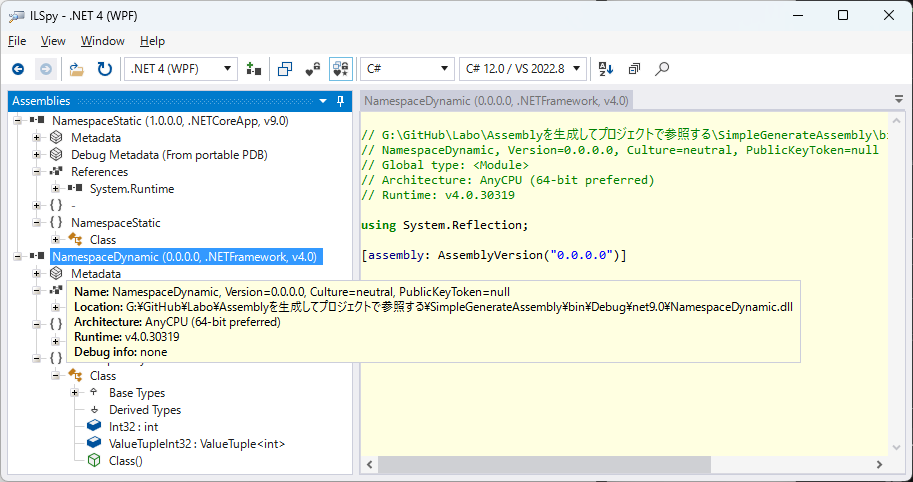The height and width of the screenshot is (482, 913).
Task: Click the '// Runtime: v4.0.30319' comment line
Action: click(x=438, y=195)
